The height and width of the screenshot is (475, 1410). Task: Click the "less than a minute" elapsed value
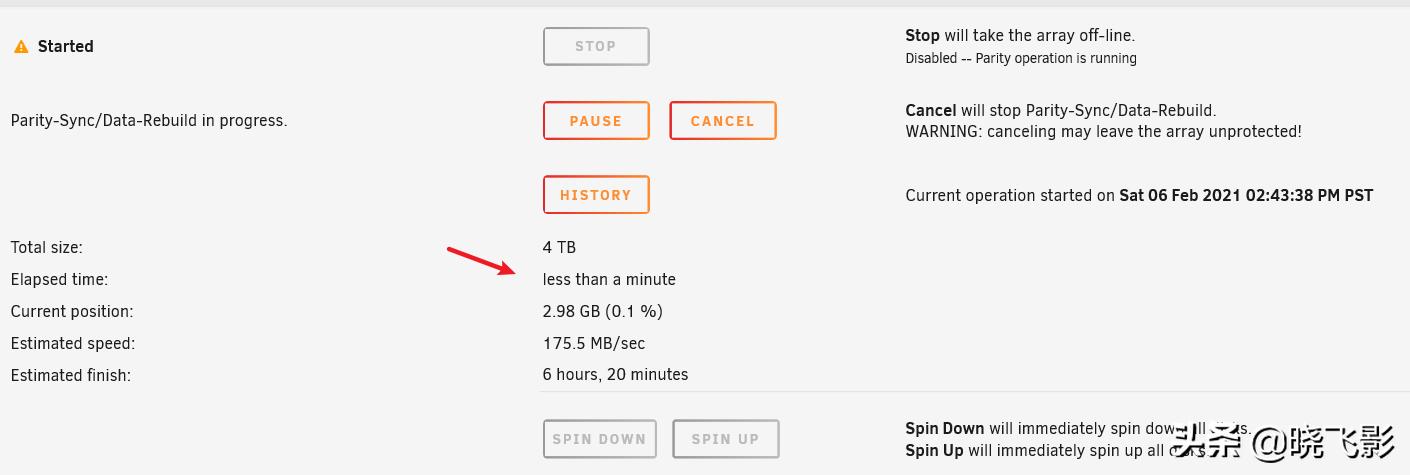(609, 279)
